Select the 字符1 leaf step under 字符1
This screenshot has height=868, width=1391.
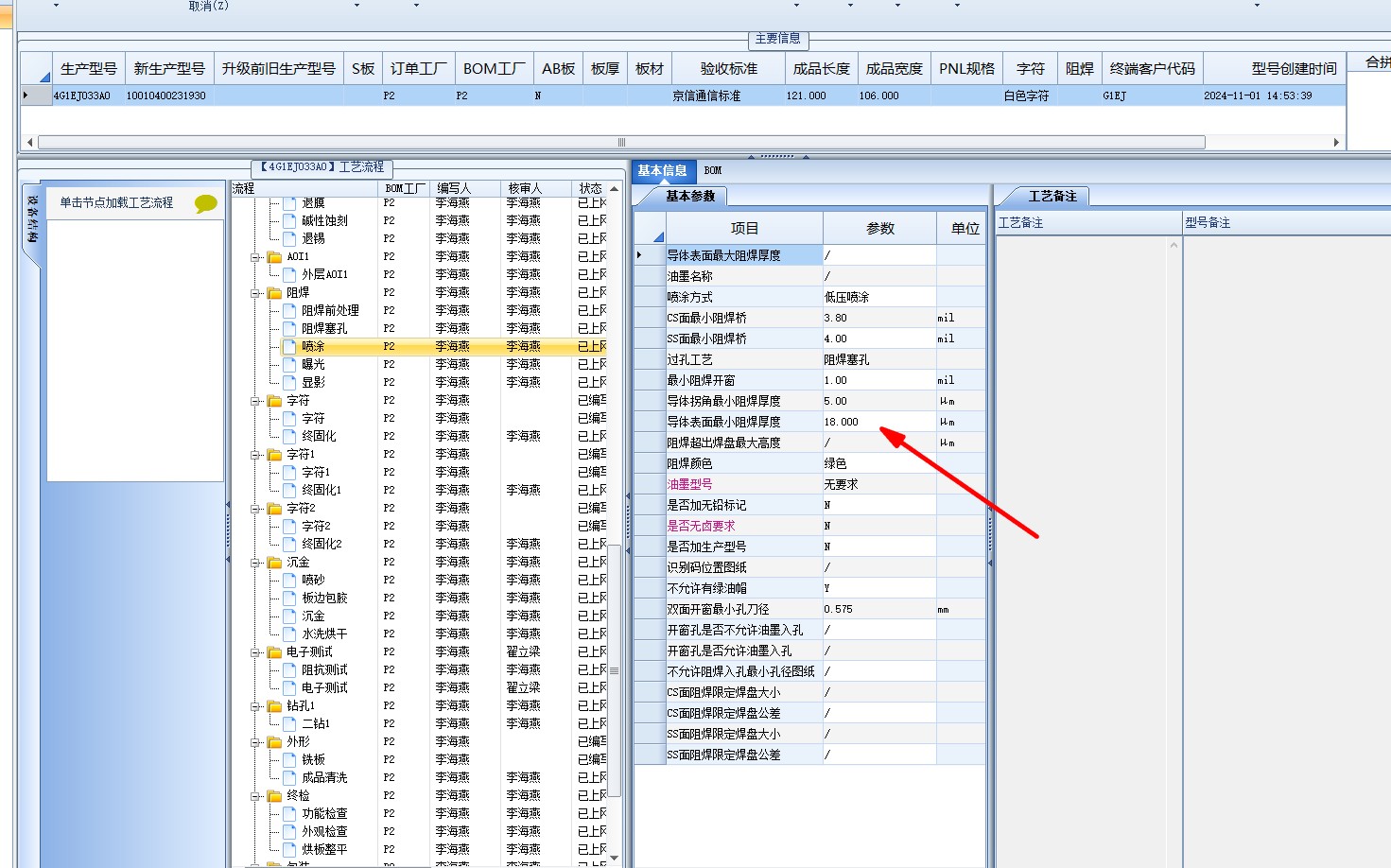click(x=316, y=472)
